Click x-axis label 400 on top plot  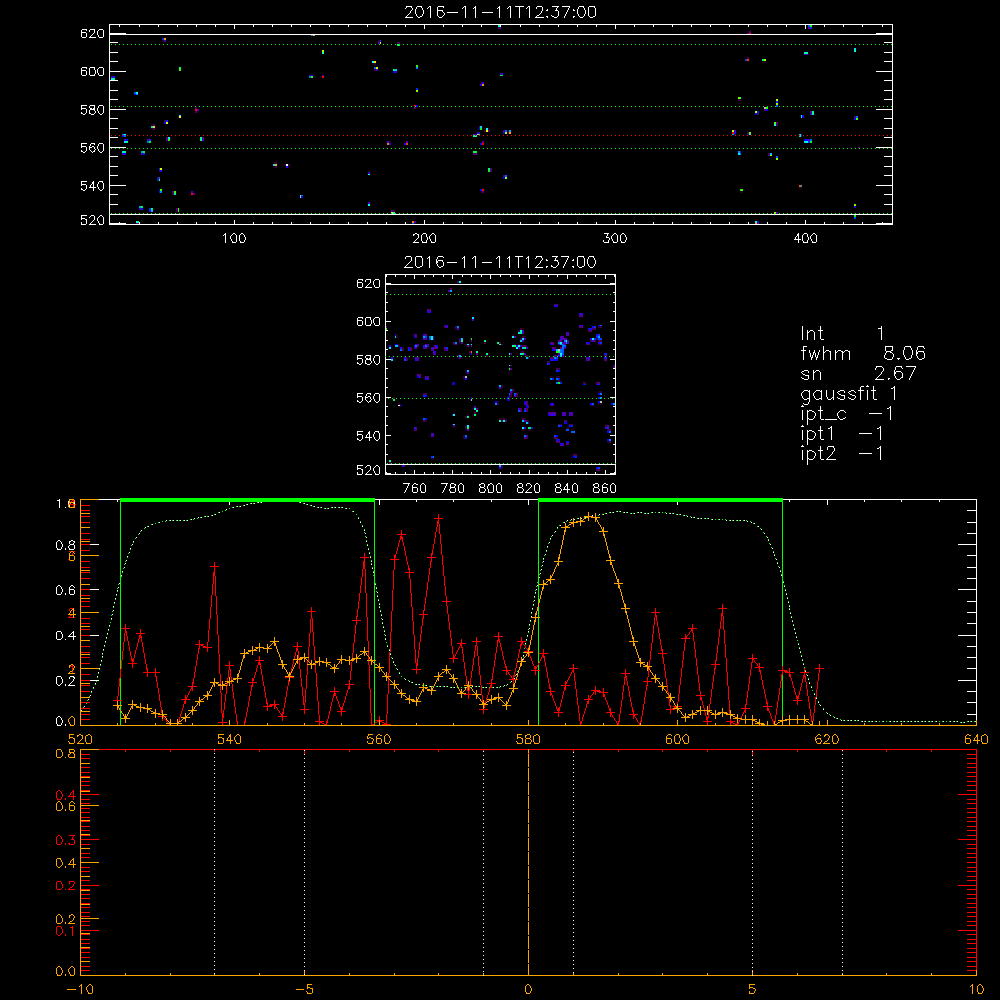coord(805,239)
